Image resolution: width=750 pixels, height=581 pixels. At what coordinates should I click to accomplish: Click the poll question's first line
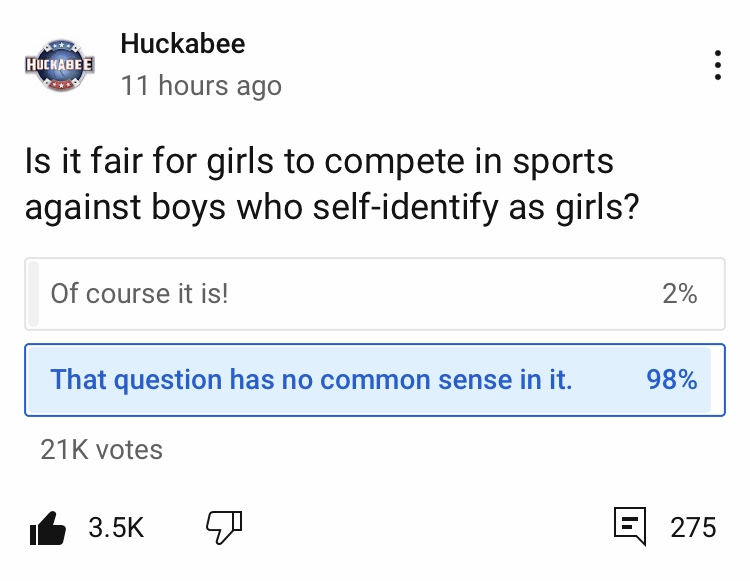[x=319, y=163]
